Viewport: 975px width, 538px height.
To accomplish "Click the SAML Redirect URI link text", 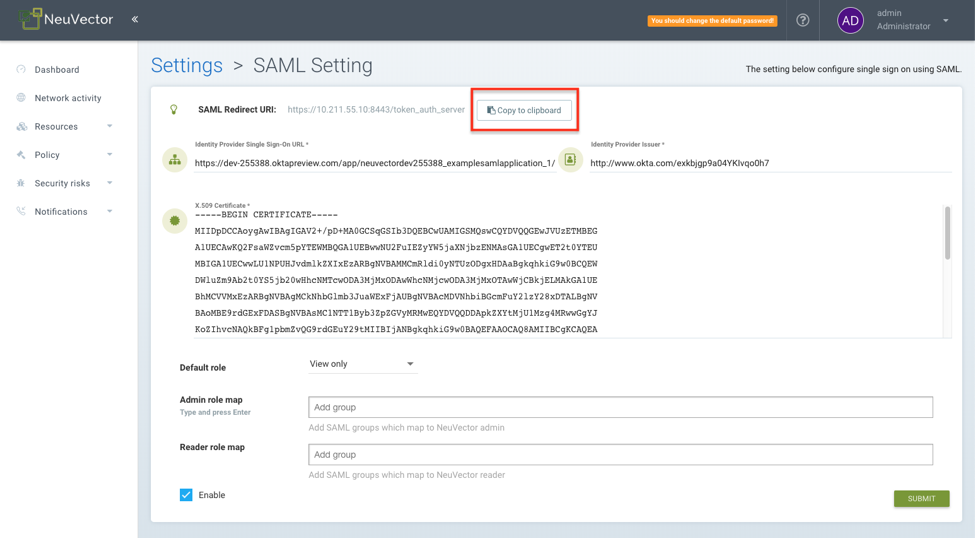I will point(376,109).
